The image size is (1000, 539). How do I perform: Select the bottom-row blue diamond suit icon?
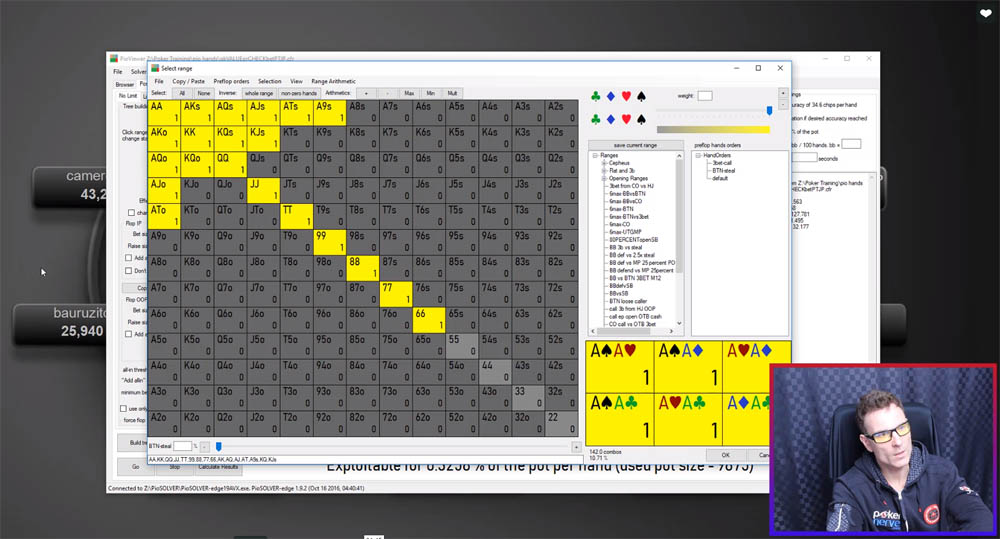(610, 119)
